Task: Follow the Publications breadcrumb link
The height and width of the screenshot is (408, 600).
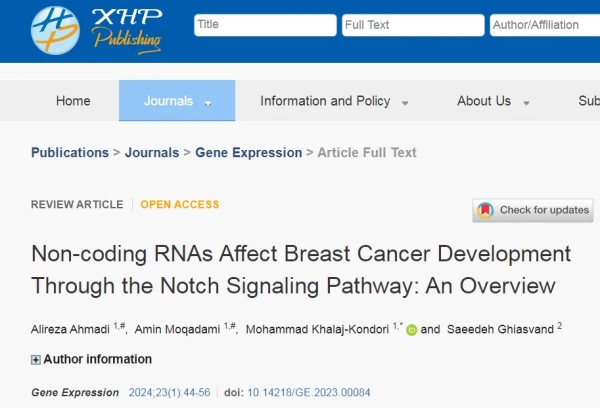Action: coord(70,153)
